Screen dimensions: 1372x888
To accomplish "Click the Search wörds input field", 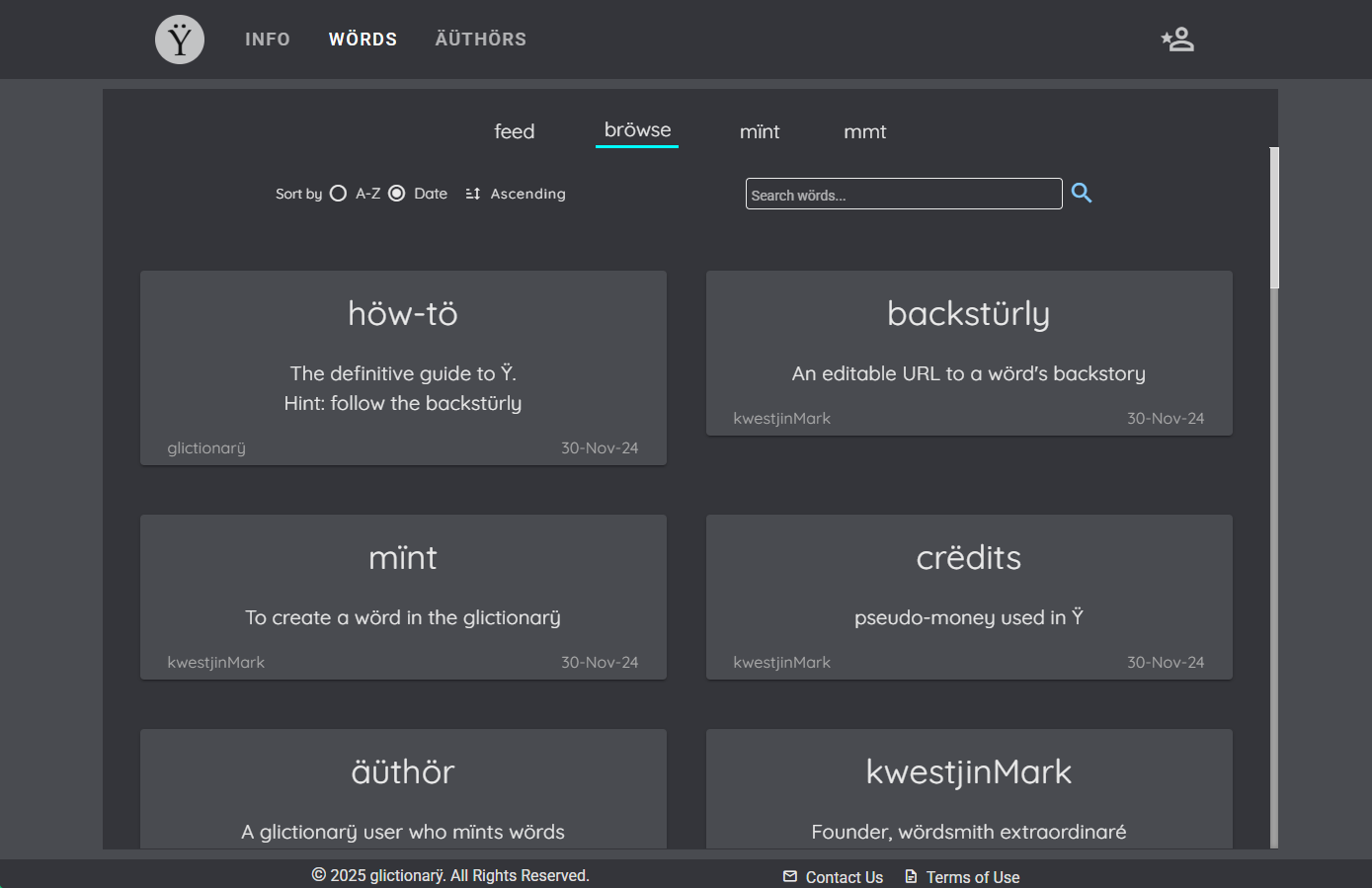I will [903, 194].
